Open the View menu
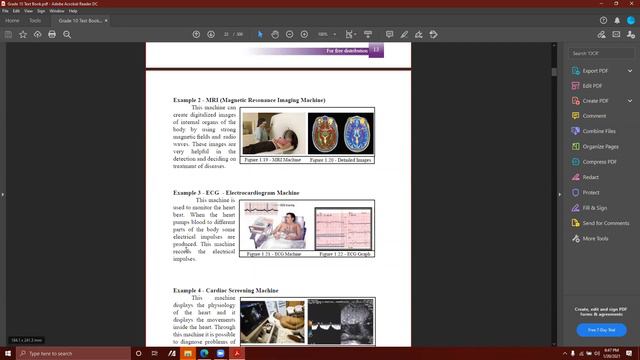 pos(28,11)
